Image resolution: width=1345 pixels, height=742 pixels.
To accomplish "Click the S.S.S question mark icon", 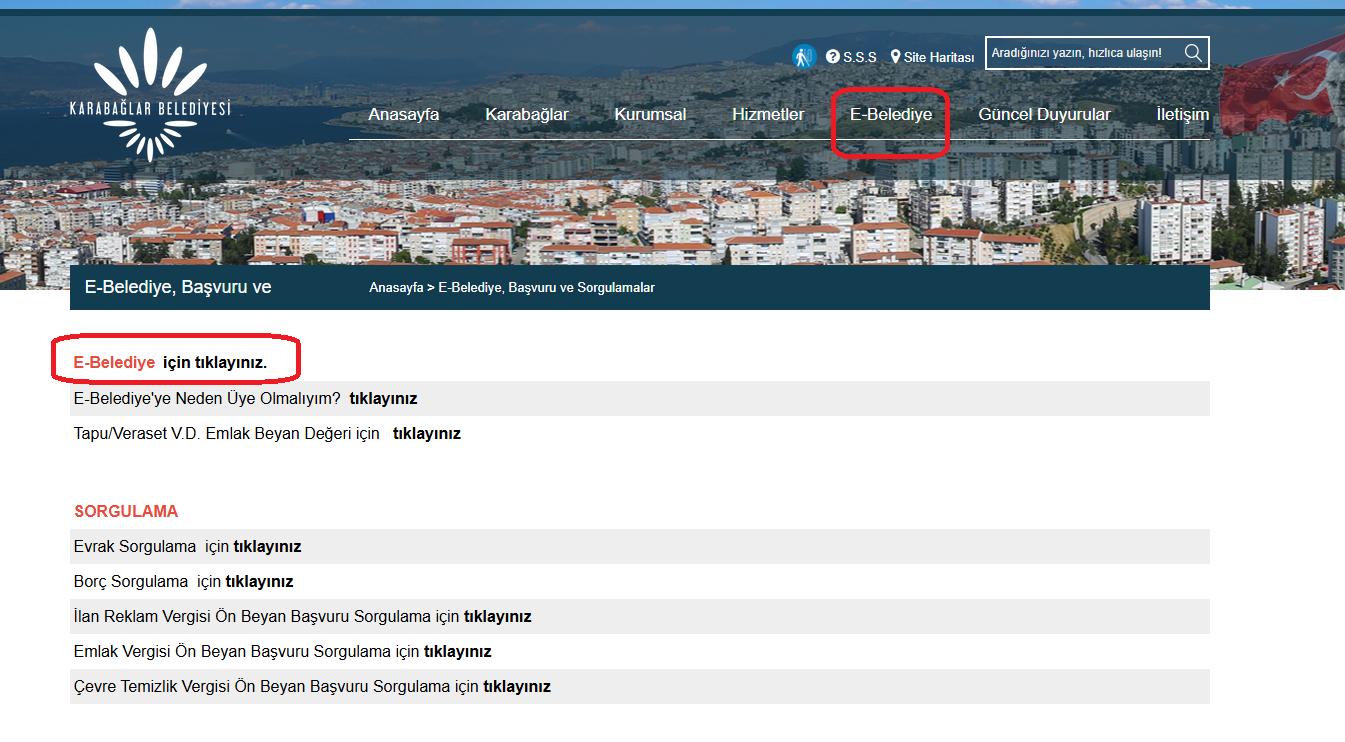I will (833, 57).
